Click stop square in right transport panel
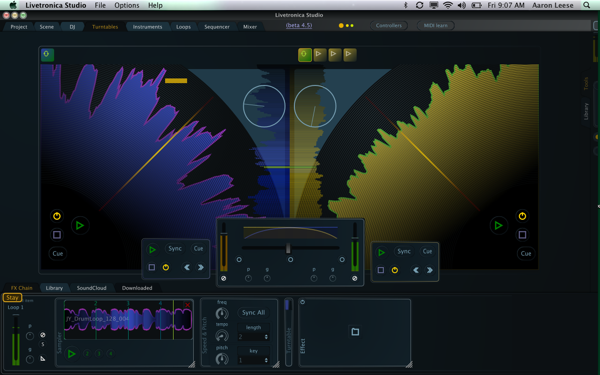The width and height of the screenshot is (600, 375). point(380,270)
